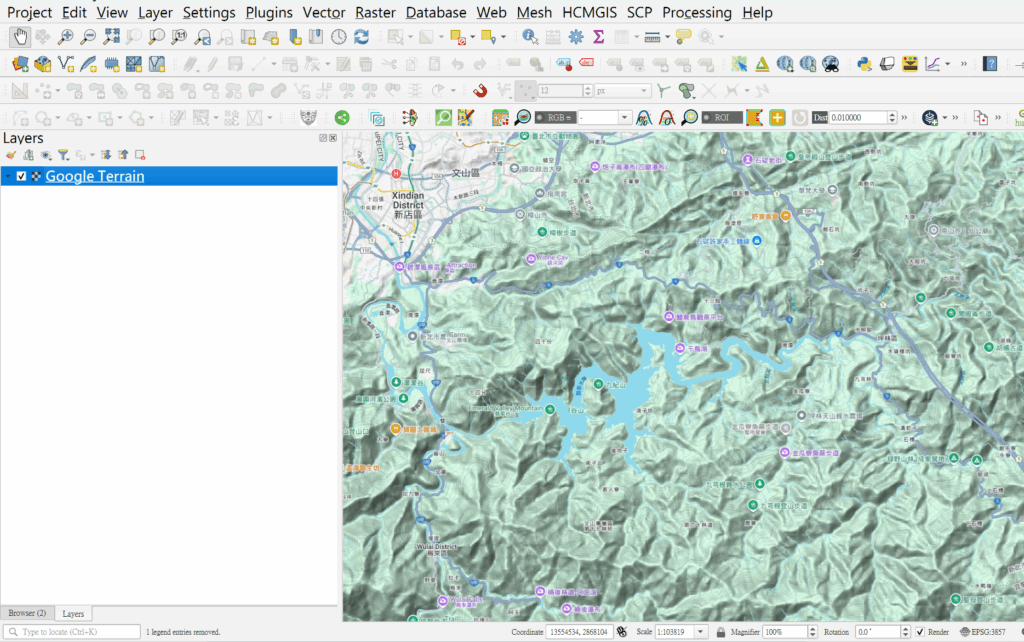Screen dimensions: 1024x642
Task: Switch to the Layers tab
Action: pos(73,614)
